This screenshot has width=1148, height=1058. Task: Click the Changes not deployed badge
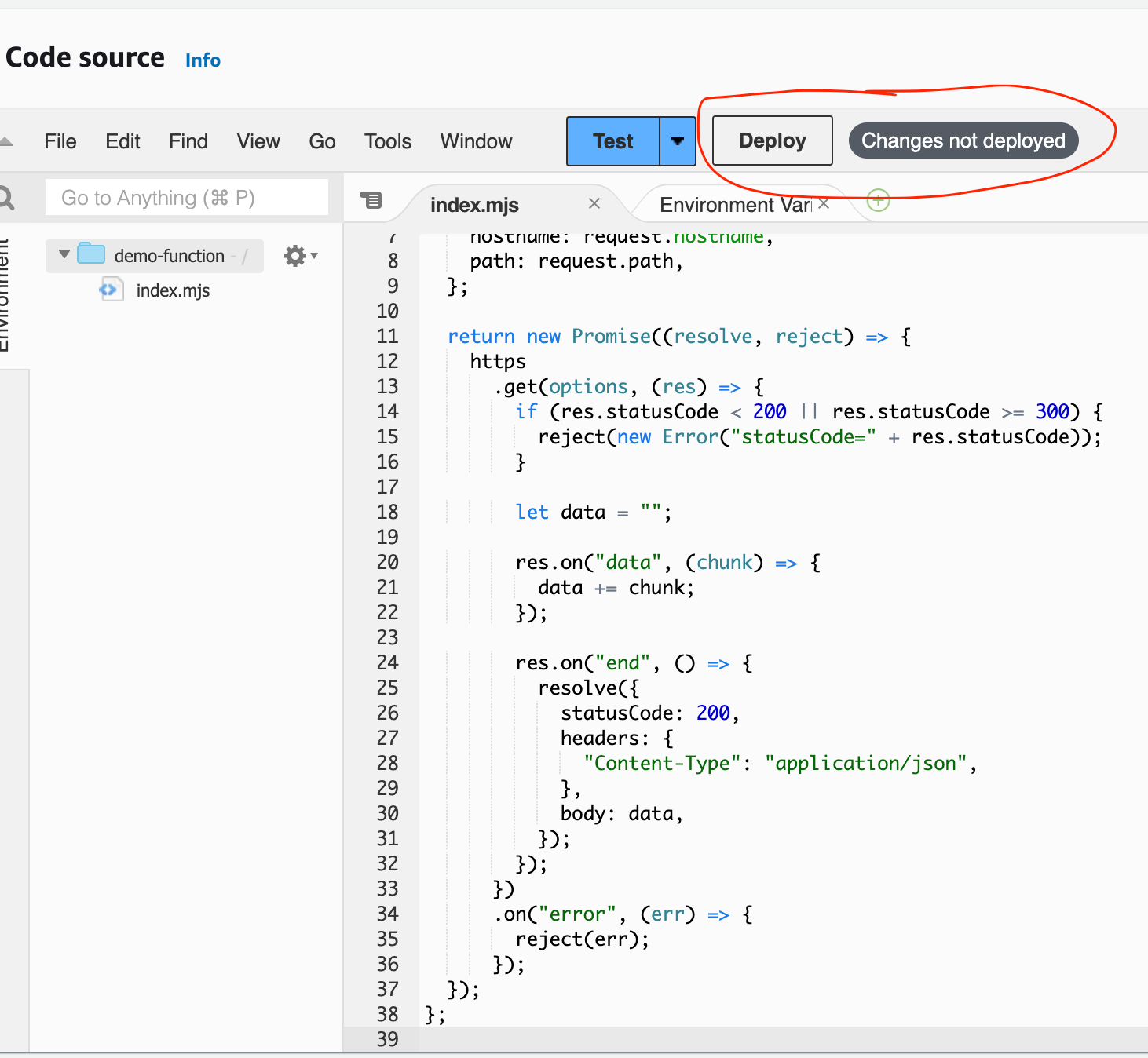point(963,140)
